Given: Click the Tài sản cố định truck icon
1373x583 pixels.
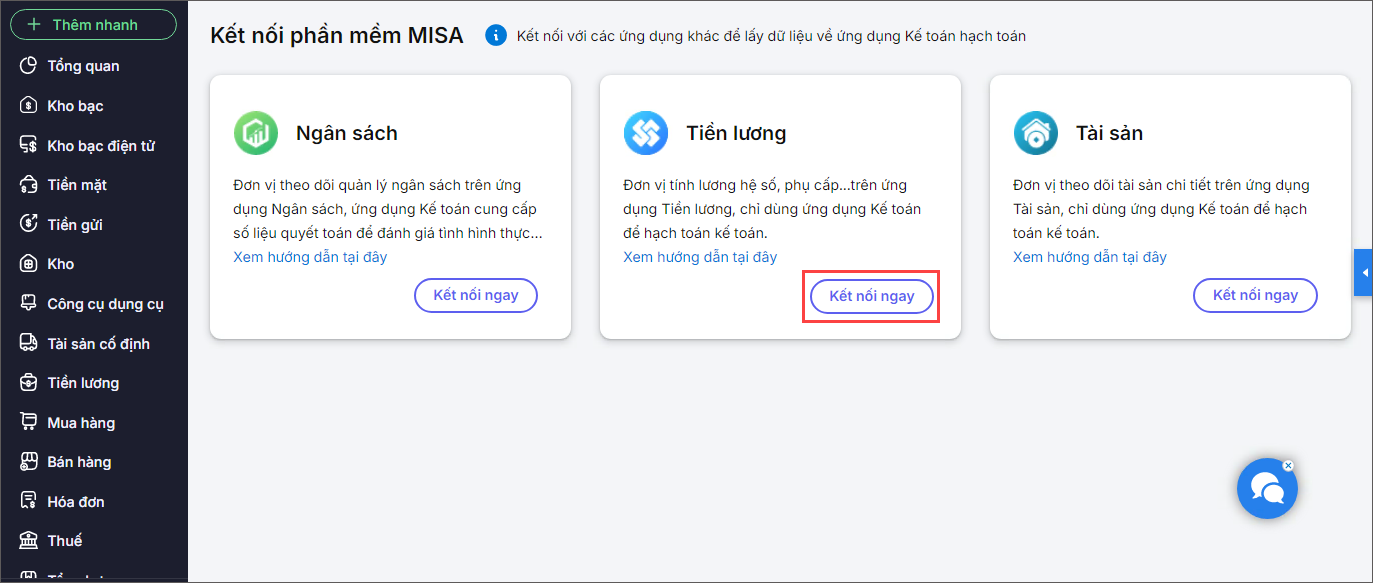Looking at the screenshot, I should [x=29, y=344].
